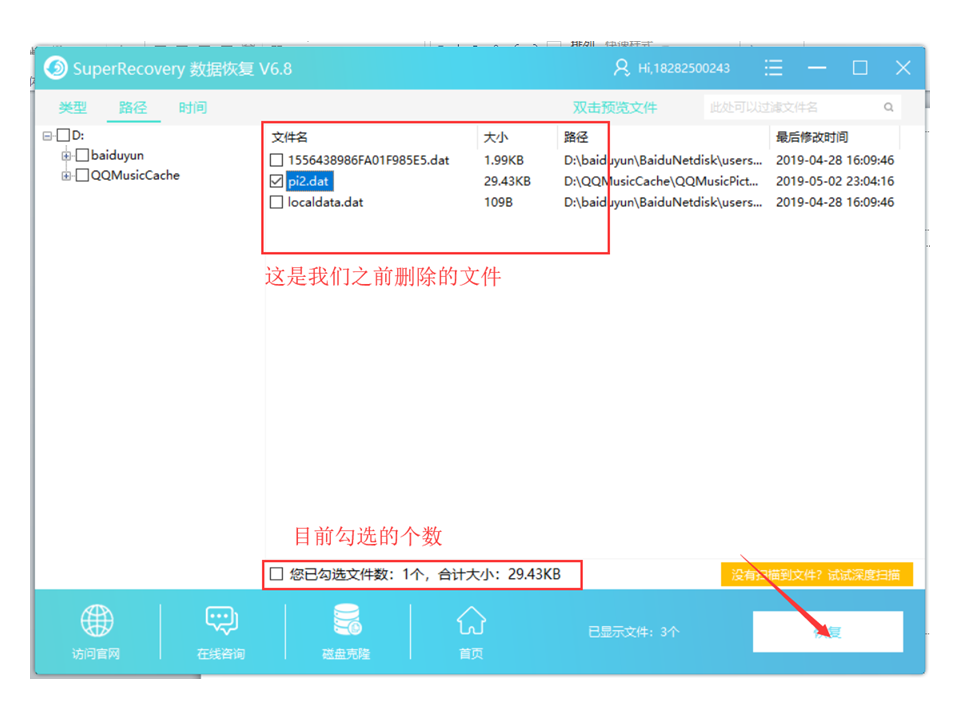The width and height of the screenshot is (960, 720).
Task: Click the 1.99KB size cell
Action: pos(504,160)
